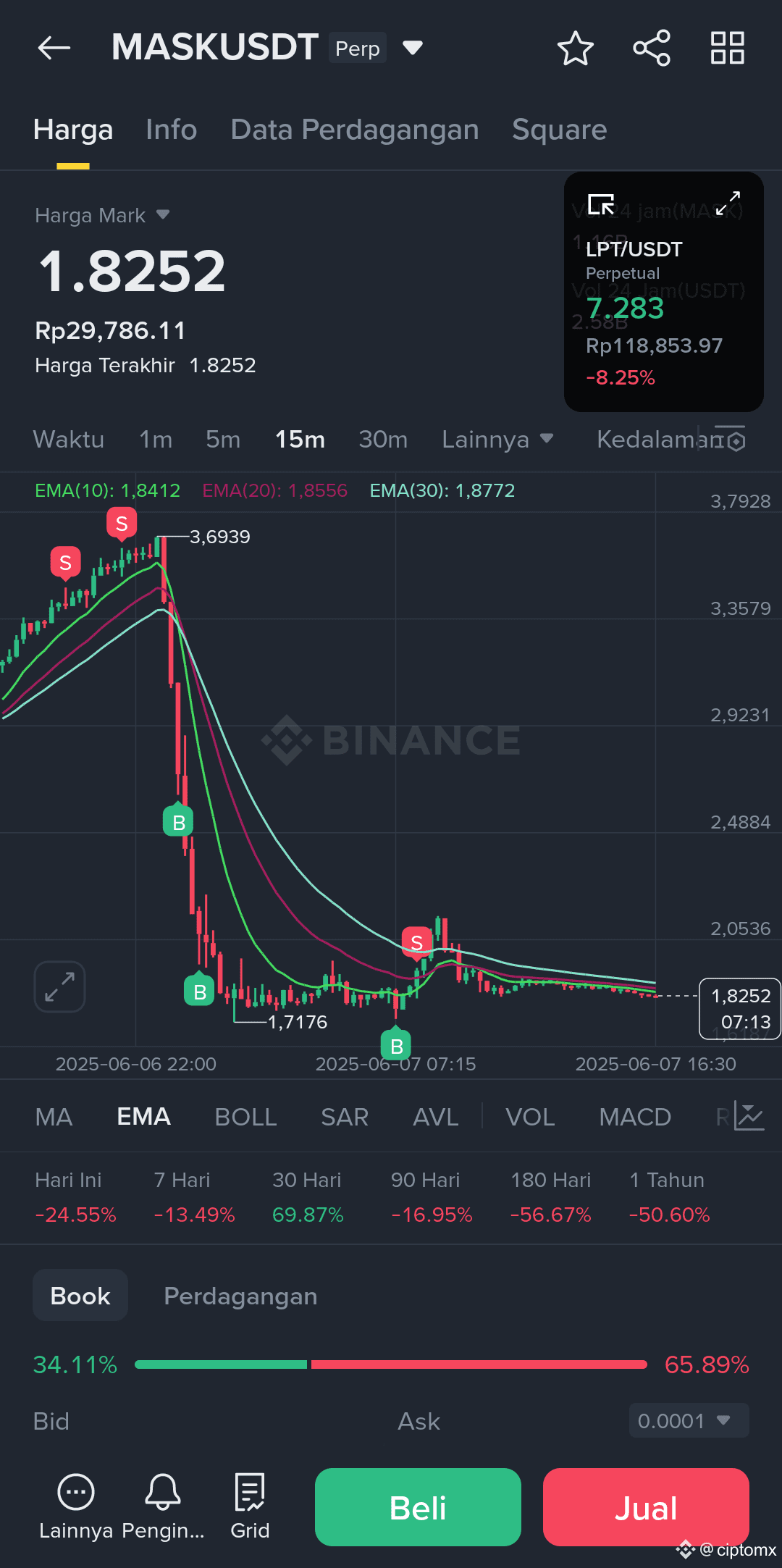Tap the green Beli button

418,1507
